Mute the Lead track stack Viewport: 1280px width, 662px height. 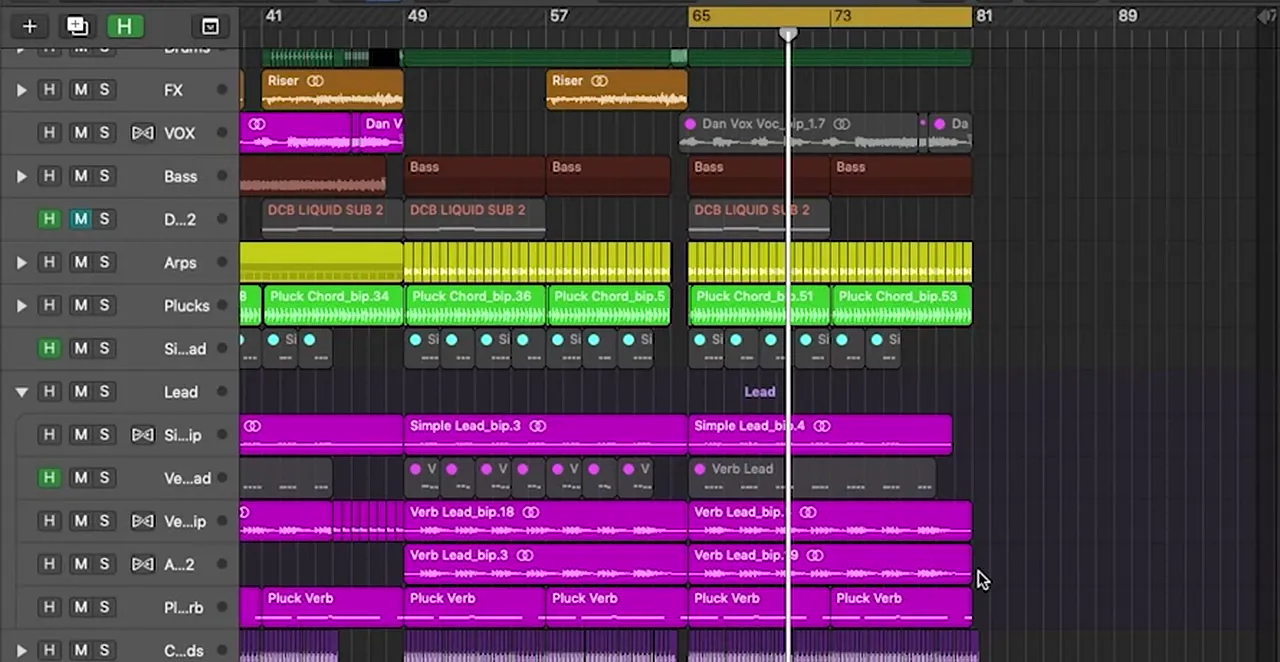(80, 392)
